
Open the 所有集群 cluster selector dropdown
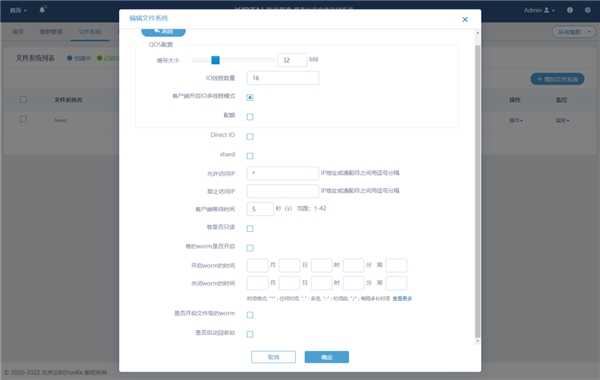click(x=574, y=32)
